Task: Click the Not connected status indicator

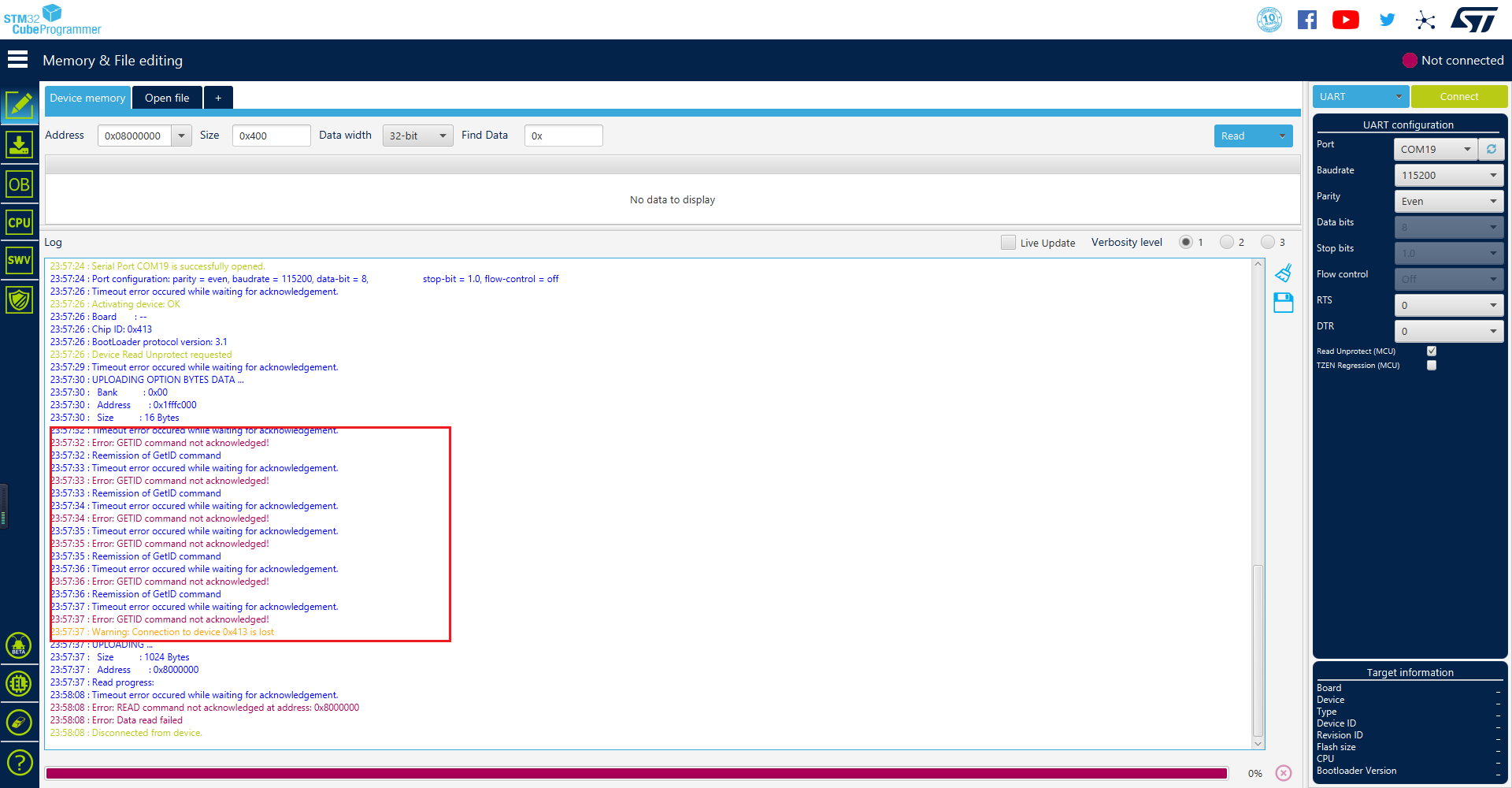Action: [1453, 60]
